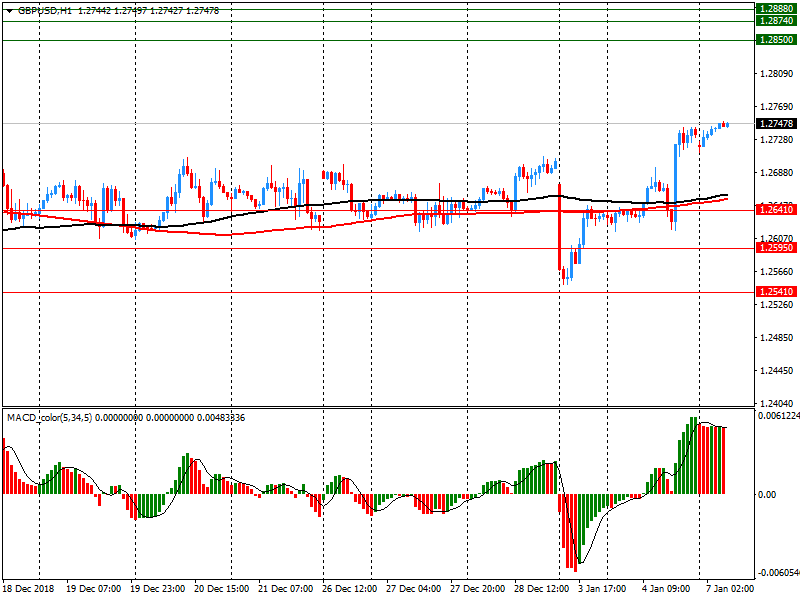The height and width of the screenshot is (600, 800).
Task: Click the 18 Dec 2018 date label
Action: click(x=31, y=589)
